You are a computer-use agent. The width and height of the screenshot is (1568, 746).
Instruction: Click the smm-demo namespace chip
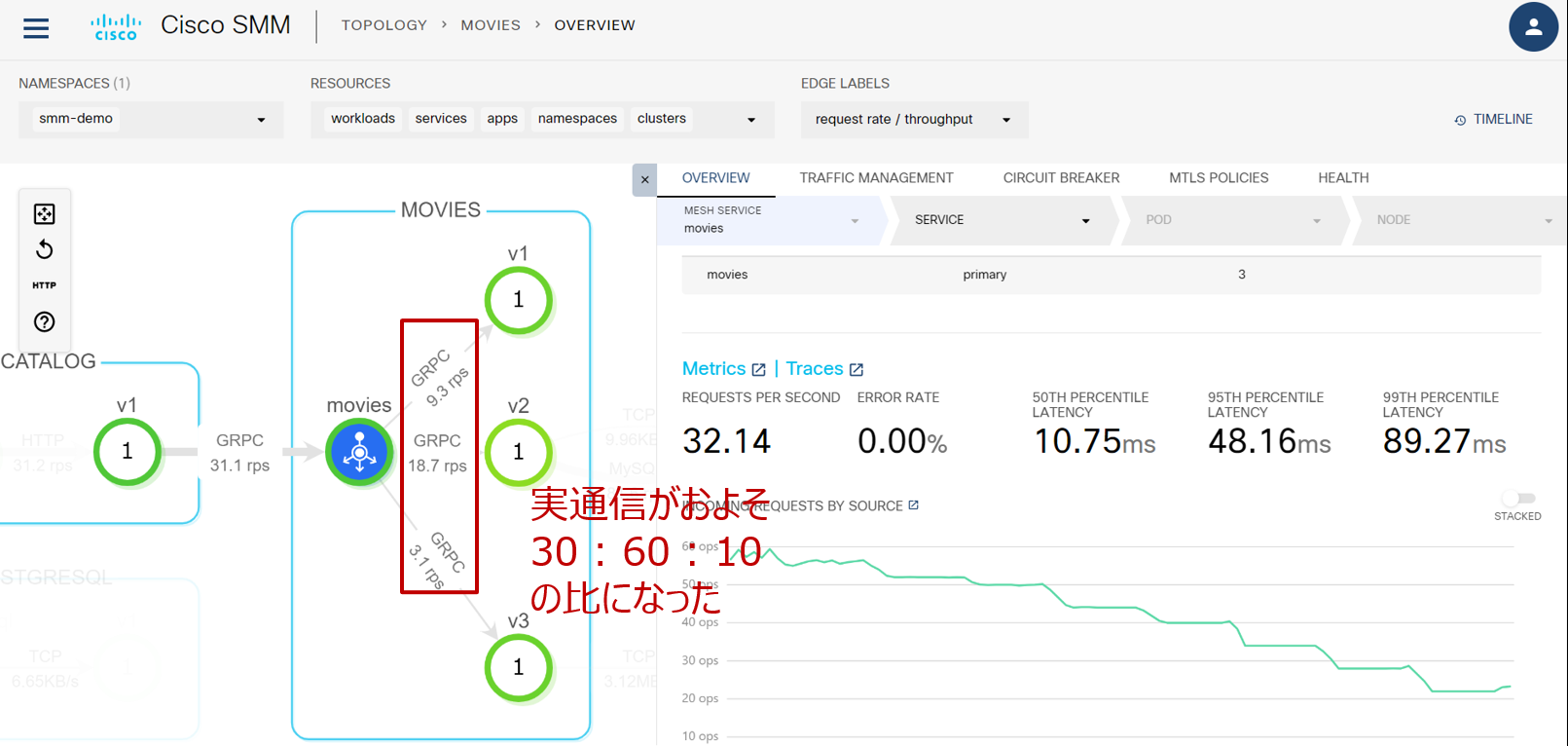click(76, 119)
